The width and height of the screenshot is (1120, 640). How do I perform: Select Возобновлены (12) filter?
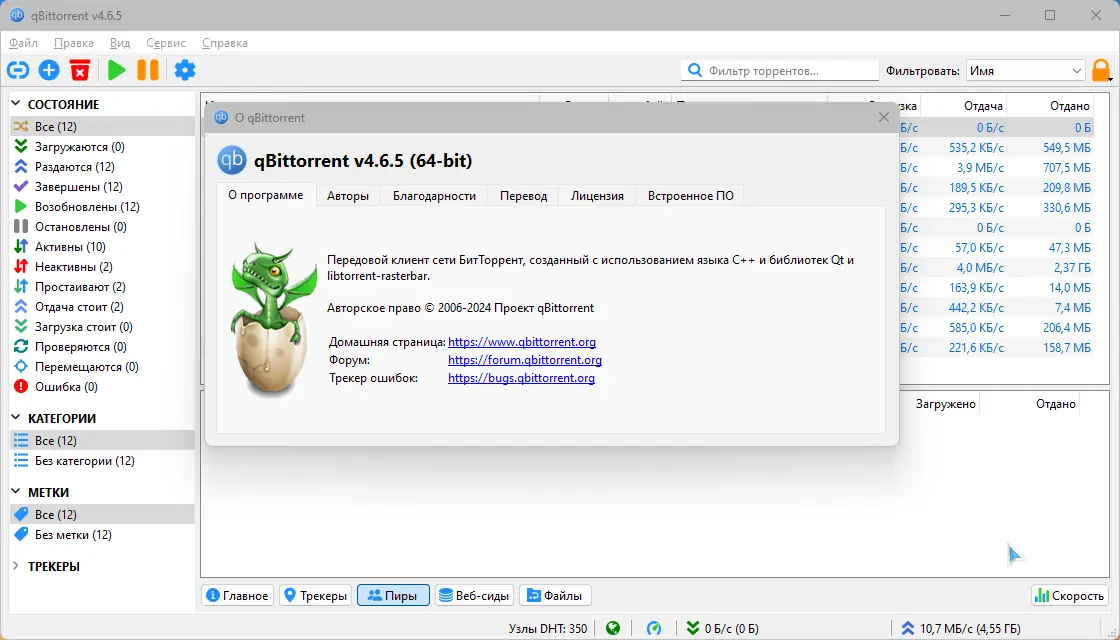pos(102,206)
